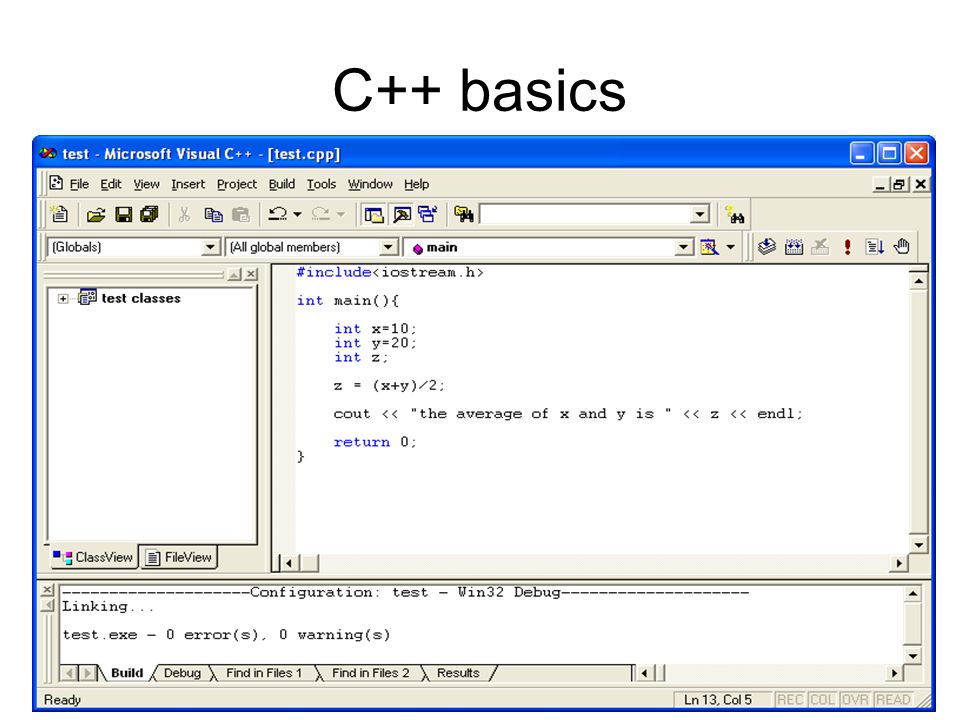Expand the test classes tree node
960x720 pixels.
pos(63,299)
